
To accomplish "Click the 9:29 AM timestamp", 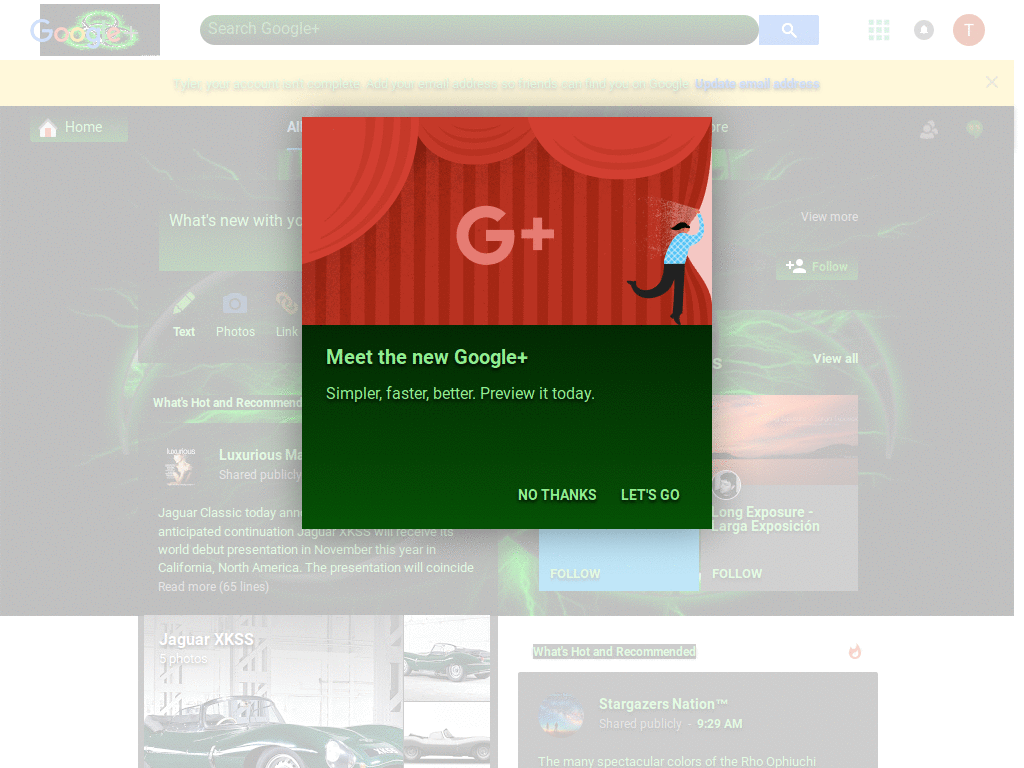I will (719, 724).
